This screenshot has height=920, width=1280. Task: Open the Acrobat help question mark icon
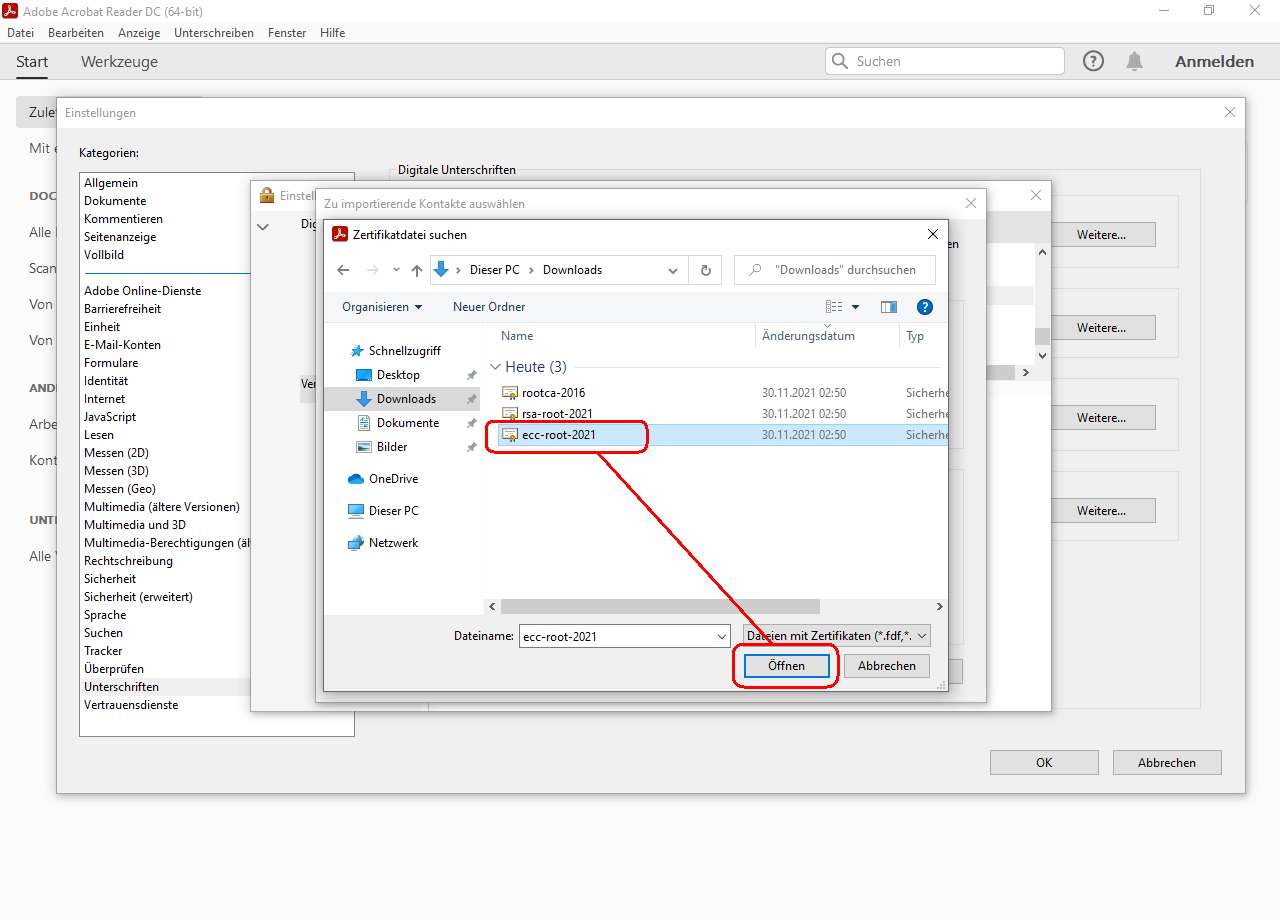(x=1093, y=62)
